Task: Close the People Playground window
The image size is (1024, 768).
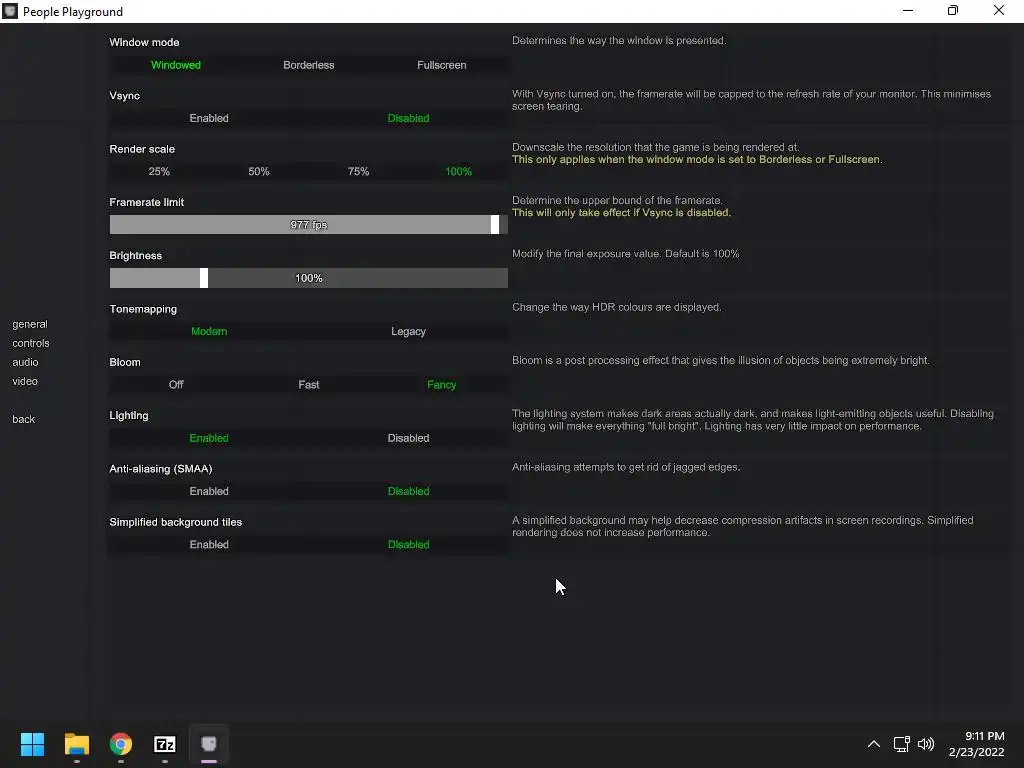Action: [999, 10]
